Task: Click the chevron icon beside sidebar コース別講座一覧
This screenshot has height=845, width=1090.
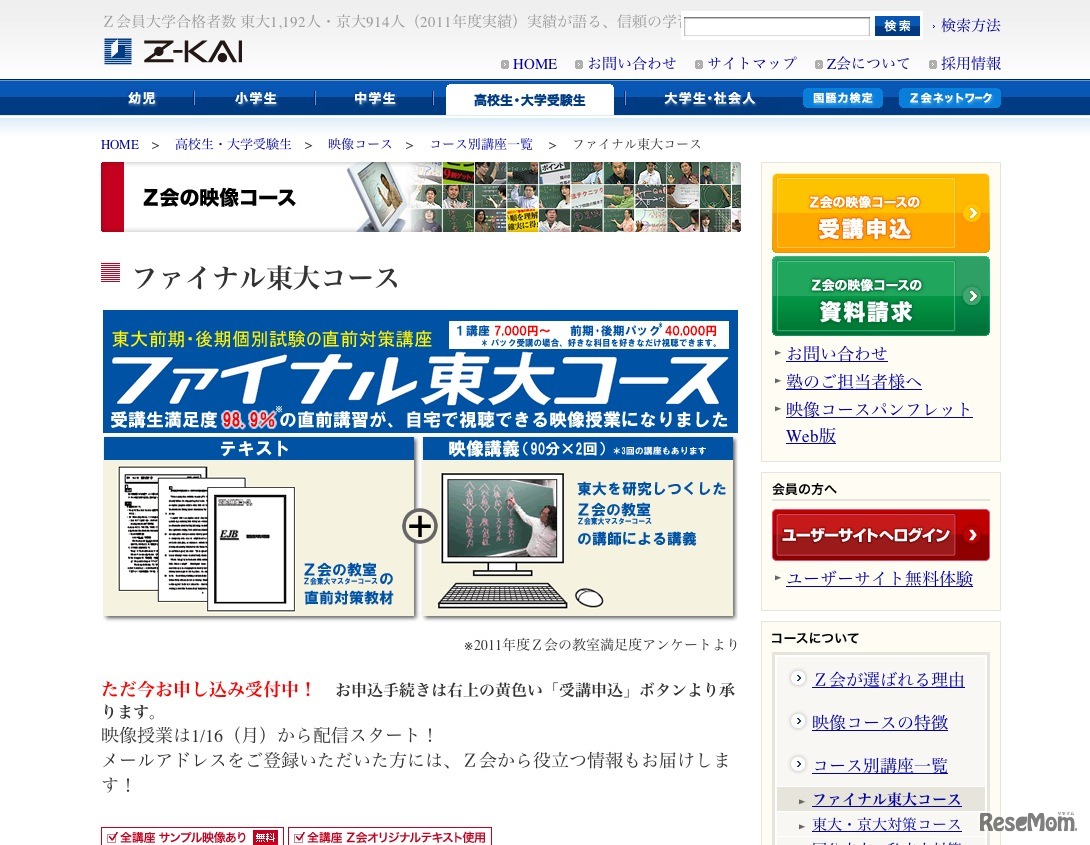Action: click(798, 764)
